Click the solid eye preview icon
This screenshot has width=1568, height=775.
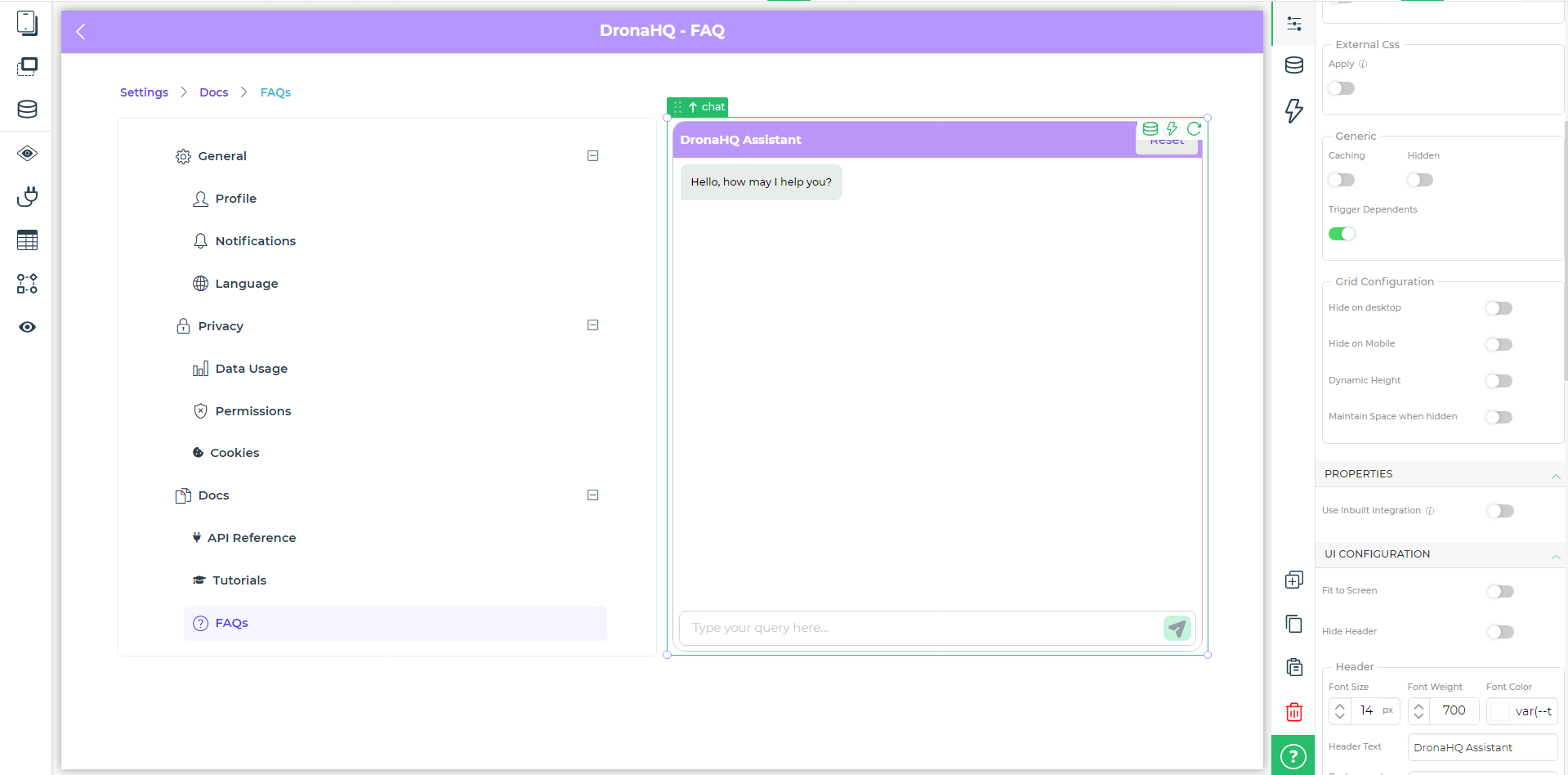coord(27,327)
